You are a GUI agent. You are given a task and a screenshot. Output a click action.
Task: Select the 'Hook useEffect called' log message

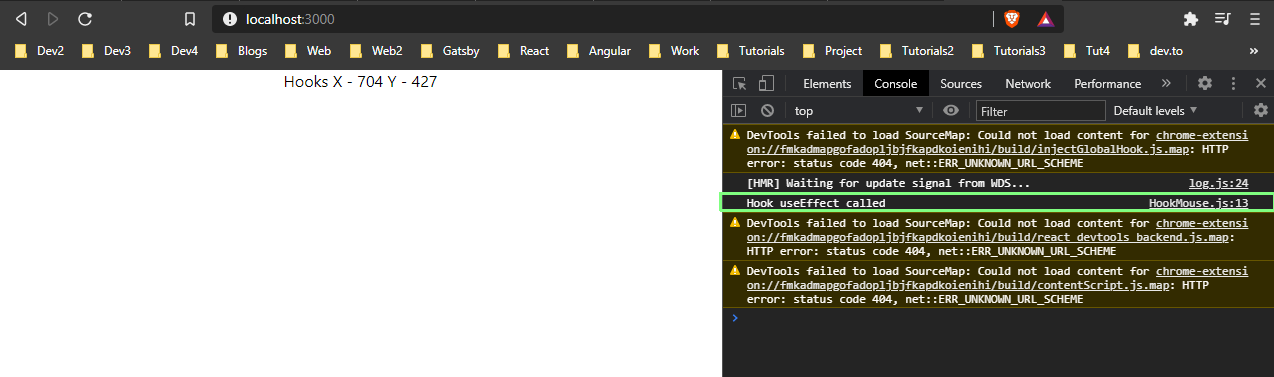tap(816, 203)
